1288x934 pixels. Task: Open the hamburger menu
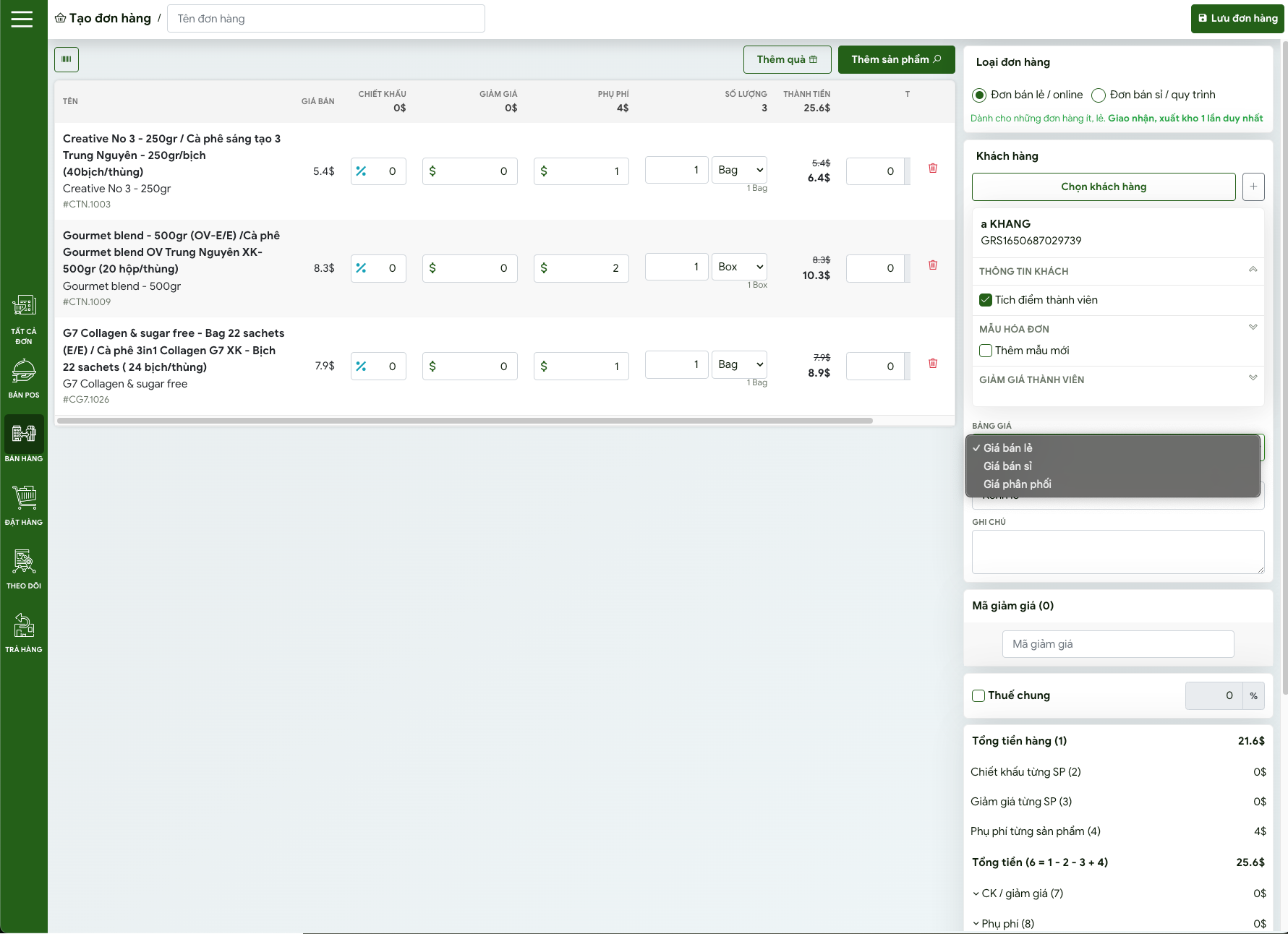pyautogui.click(x=22, y=19)
